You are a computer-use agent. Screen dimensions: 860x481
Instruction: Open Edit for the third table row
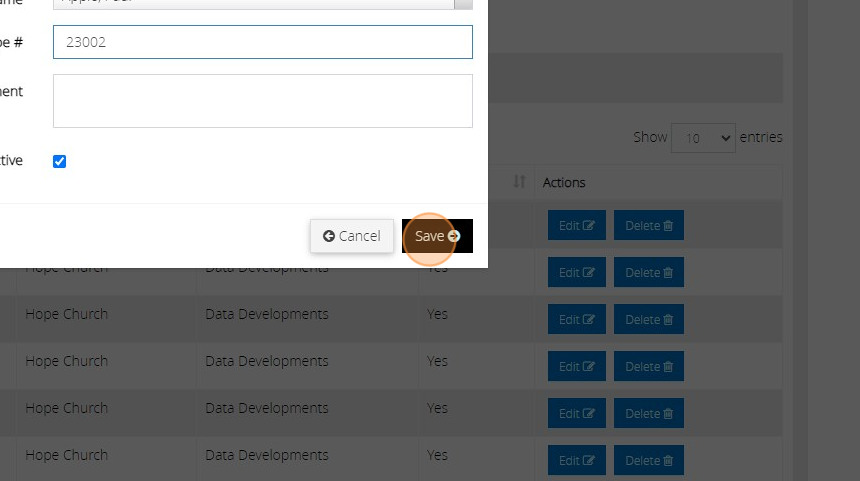click(x=577, y=320)
